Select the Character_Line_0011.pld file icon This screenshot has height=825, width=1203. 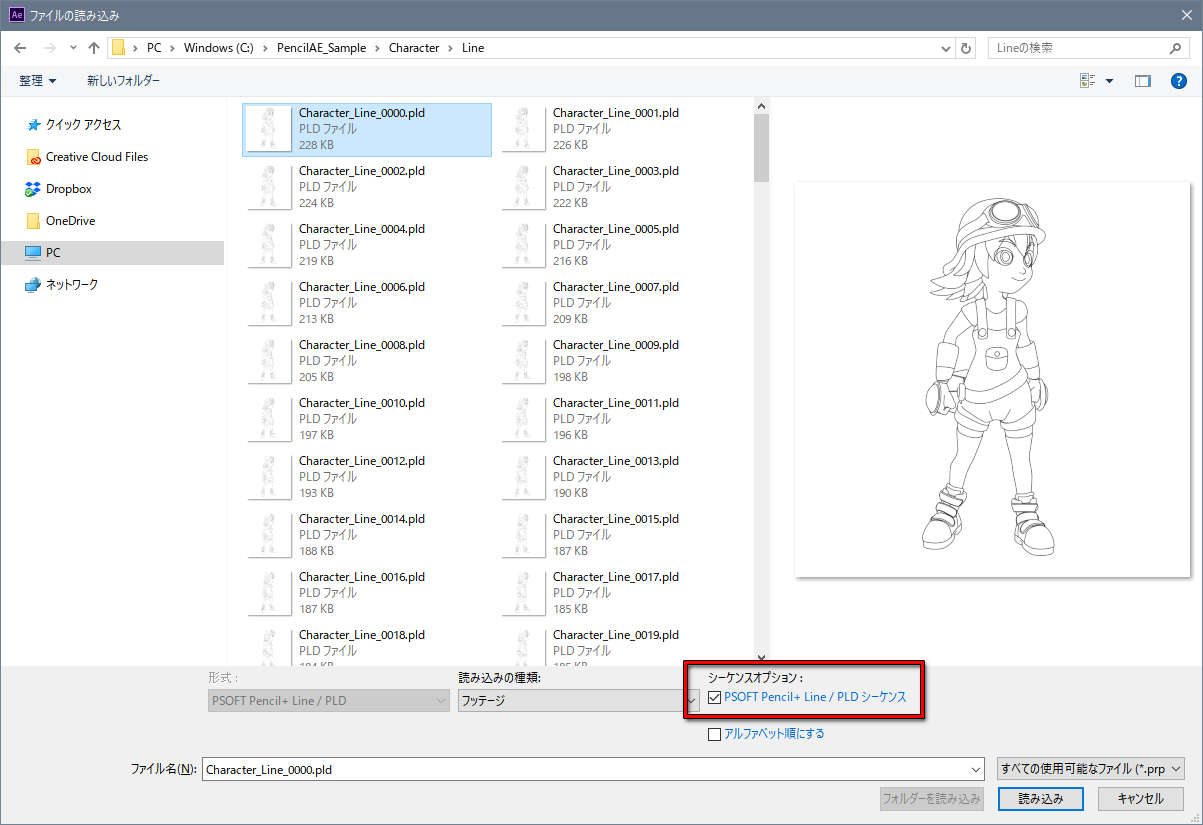click(x=521, y=419)
